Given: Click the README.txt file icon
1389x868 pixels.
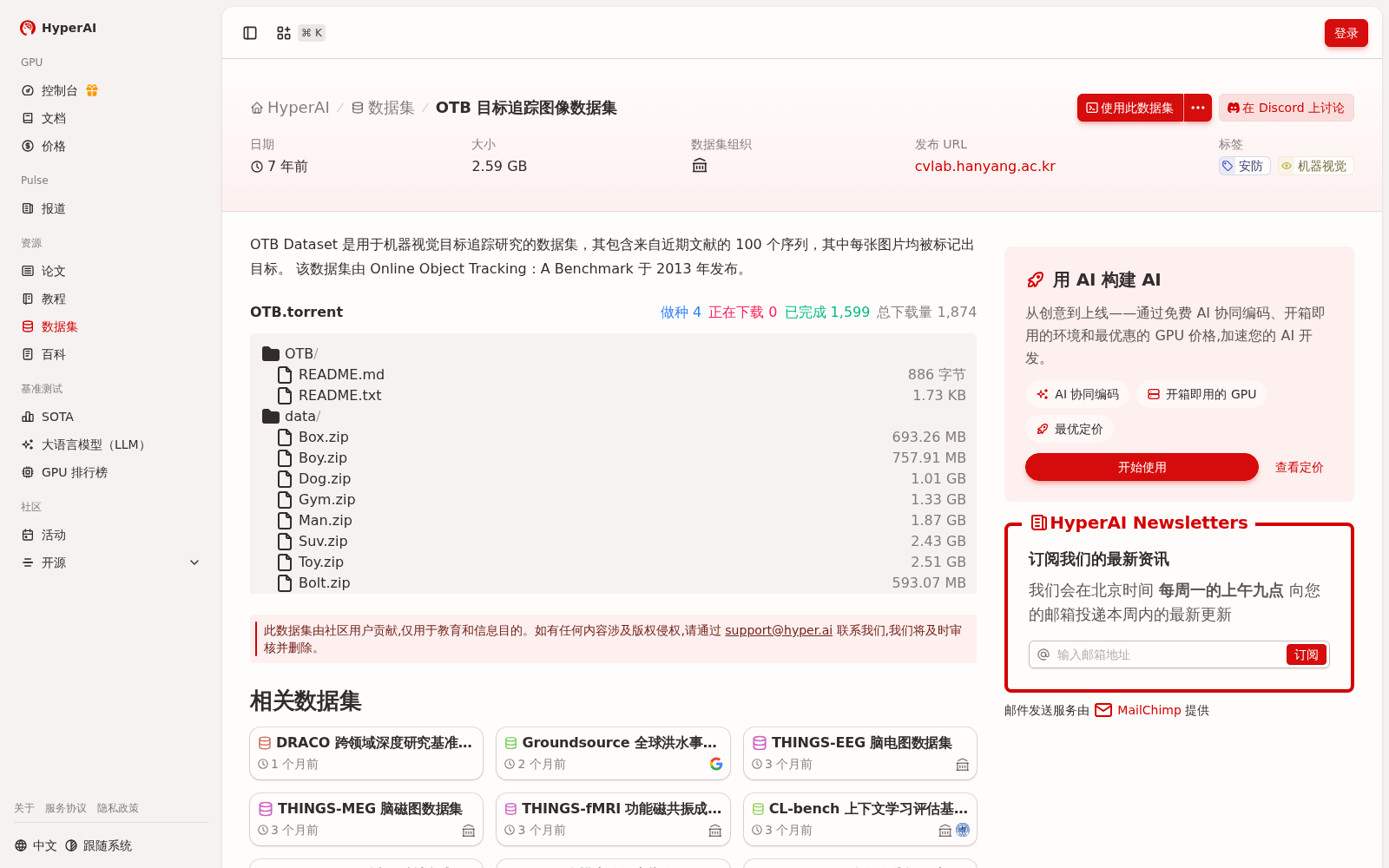Looking at the screenshot, I should pyautogui.click(x=285, y=395).
